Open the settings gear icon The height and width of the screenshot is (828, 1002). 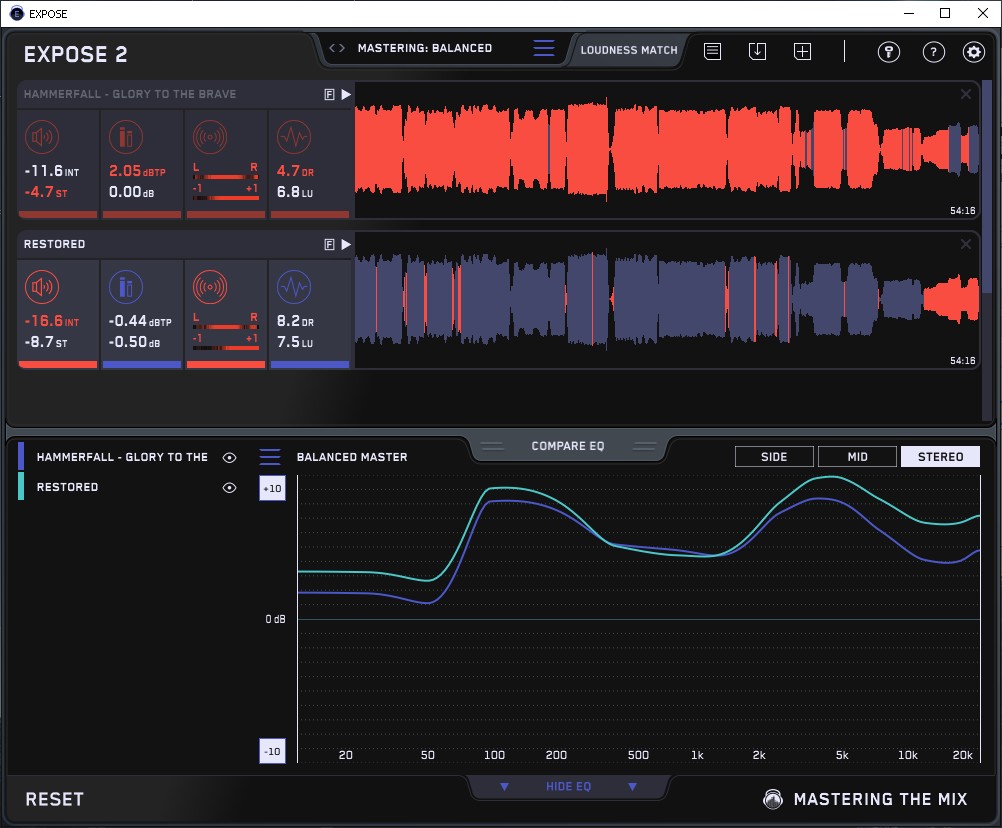coord(973,52)
